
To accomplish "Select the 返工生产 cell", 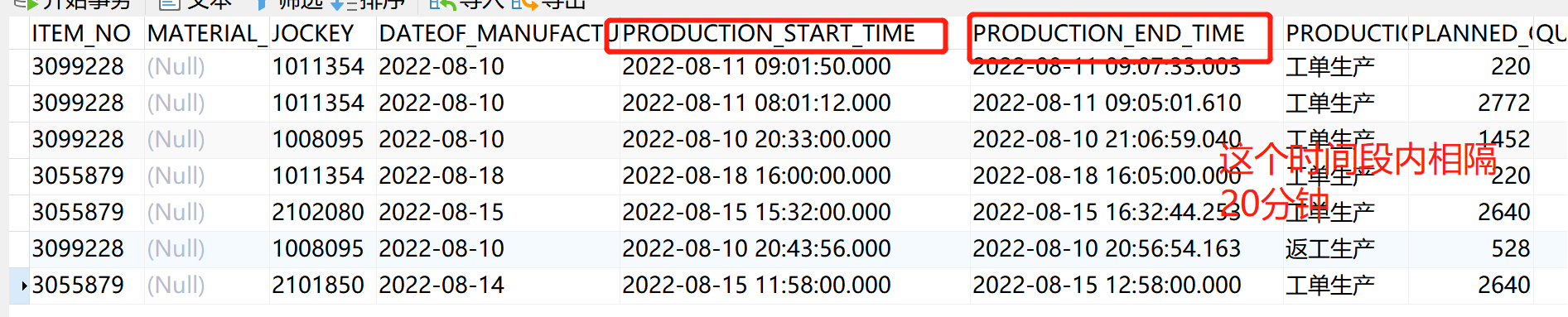I will point(1329,248).
